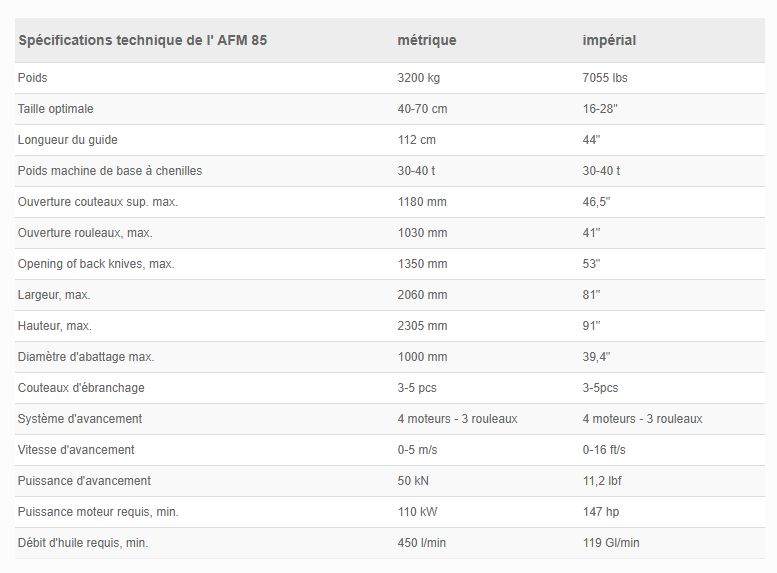Image resolution: width=777 pixels, height=573 pixels.
Task: Click the '450 l/min' oil flow value
Action: [x=421, y=543]
